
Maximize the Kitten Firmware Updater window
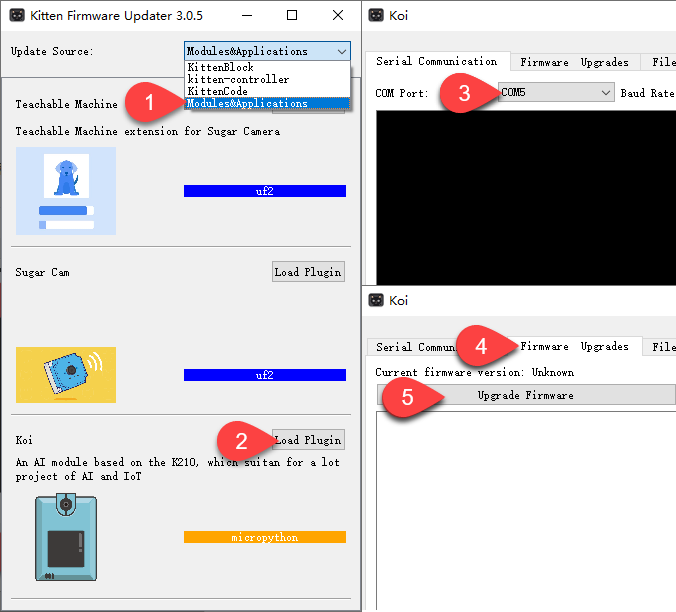click(292, 16)
